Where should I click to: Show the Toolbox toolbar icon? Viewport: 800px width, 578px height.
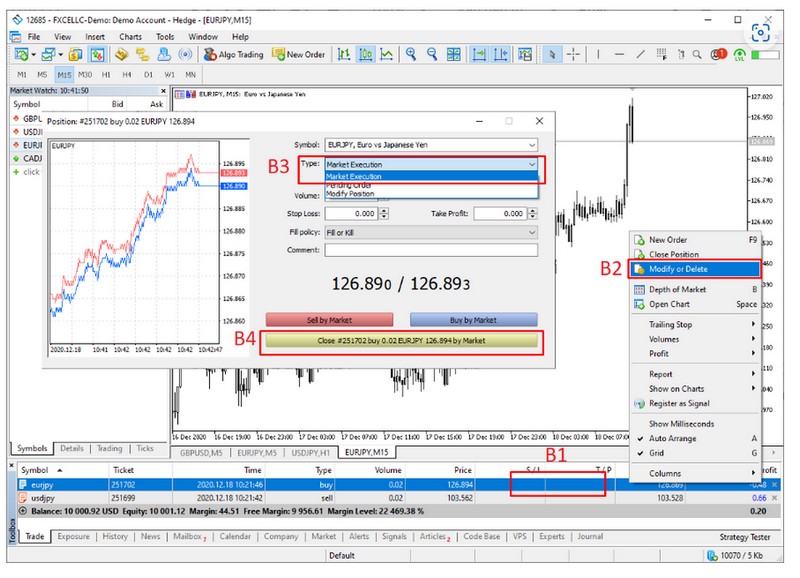(x=142, y=54)
